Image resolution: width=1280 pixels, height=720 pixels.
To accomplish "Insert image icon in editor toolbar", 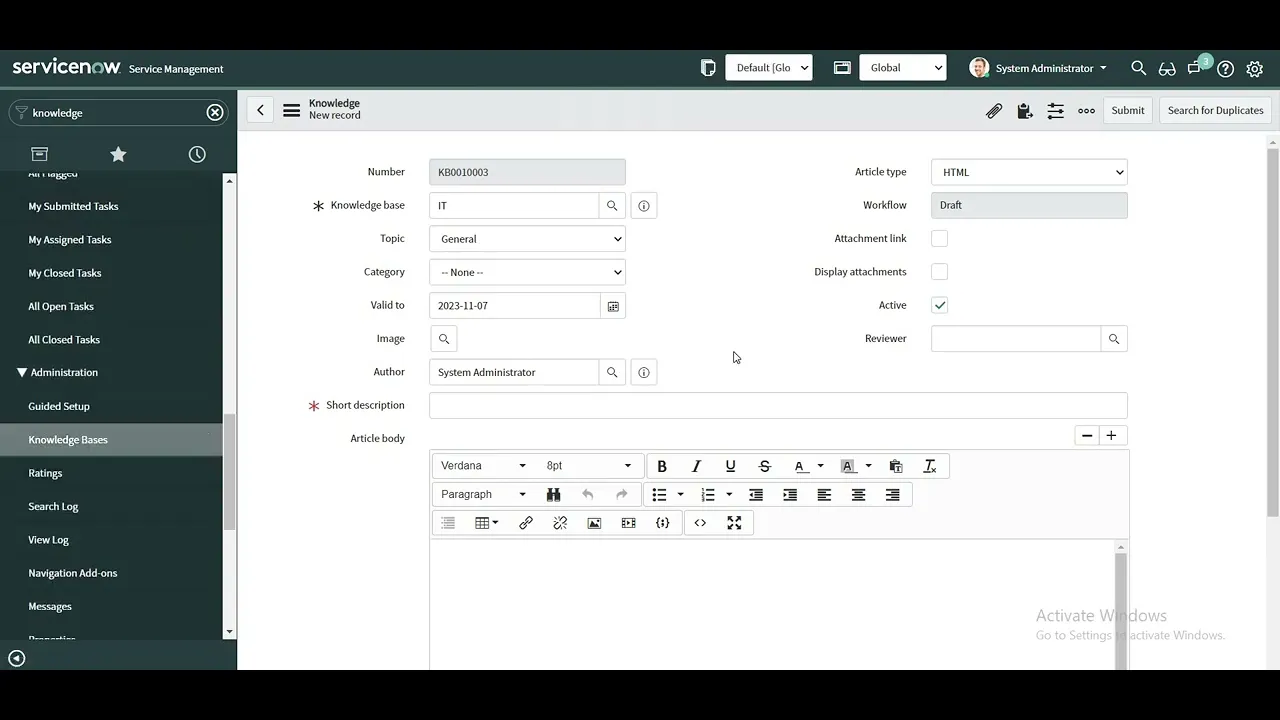I will [594, 523].
